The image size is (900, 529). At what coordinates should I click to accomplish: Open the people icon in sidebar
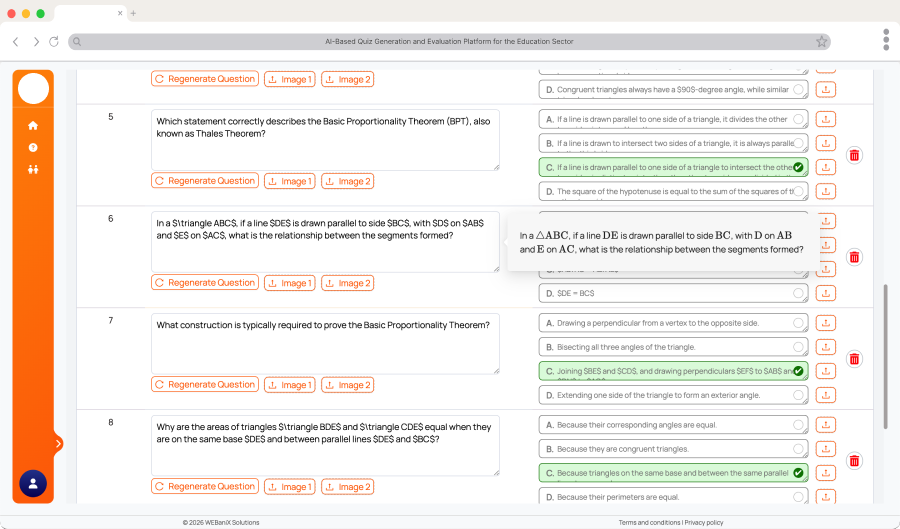pos(33,169)
